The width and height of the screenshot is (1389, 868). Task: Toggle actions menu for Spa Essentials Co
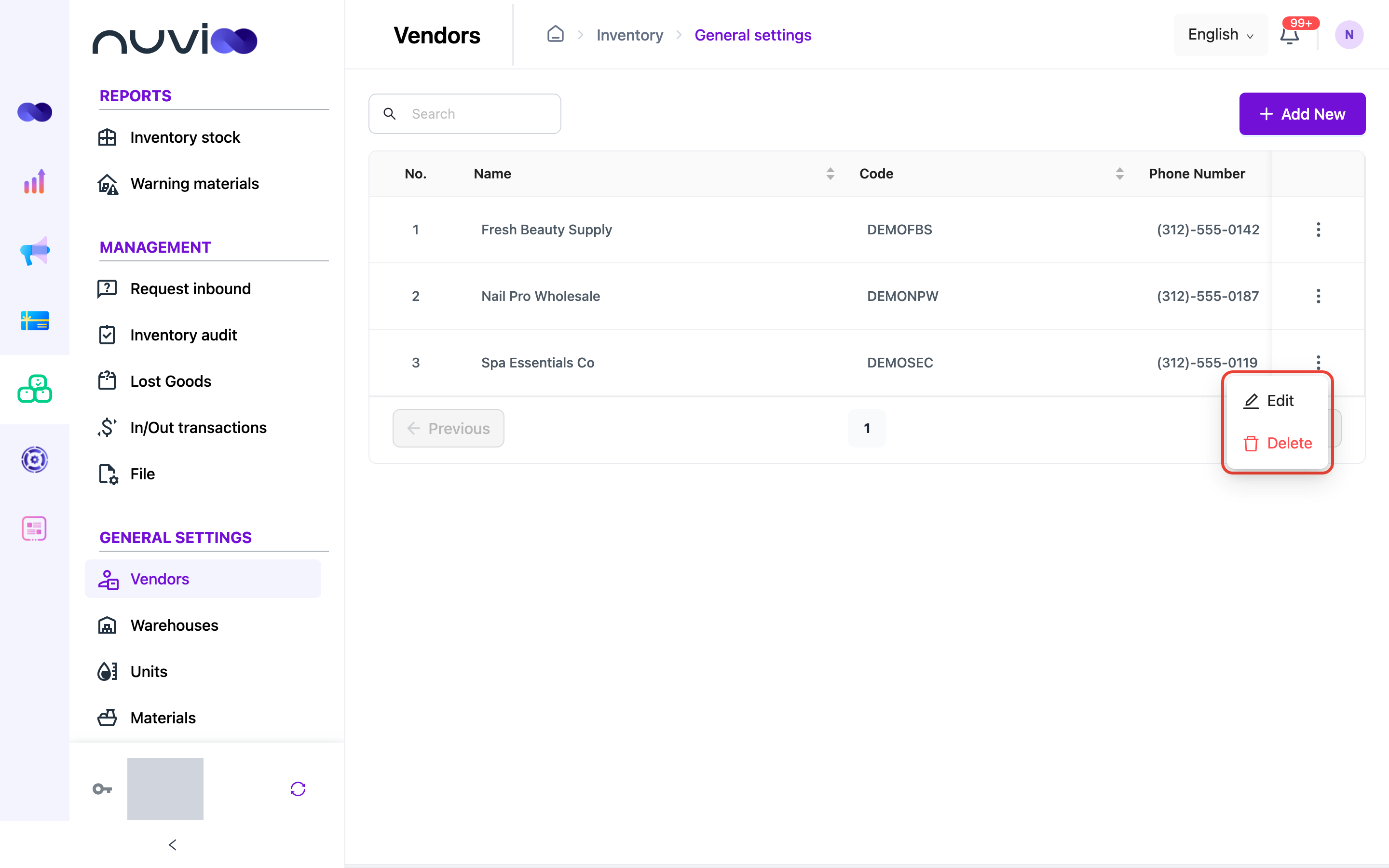(1319, 362)
